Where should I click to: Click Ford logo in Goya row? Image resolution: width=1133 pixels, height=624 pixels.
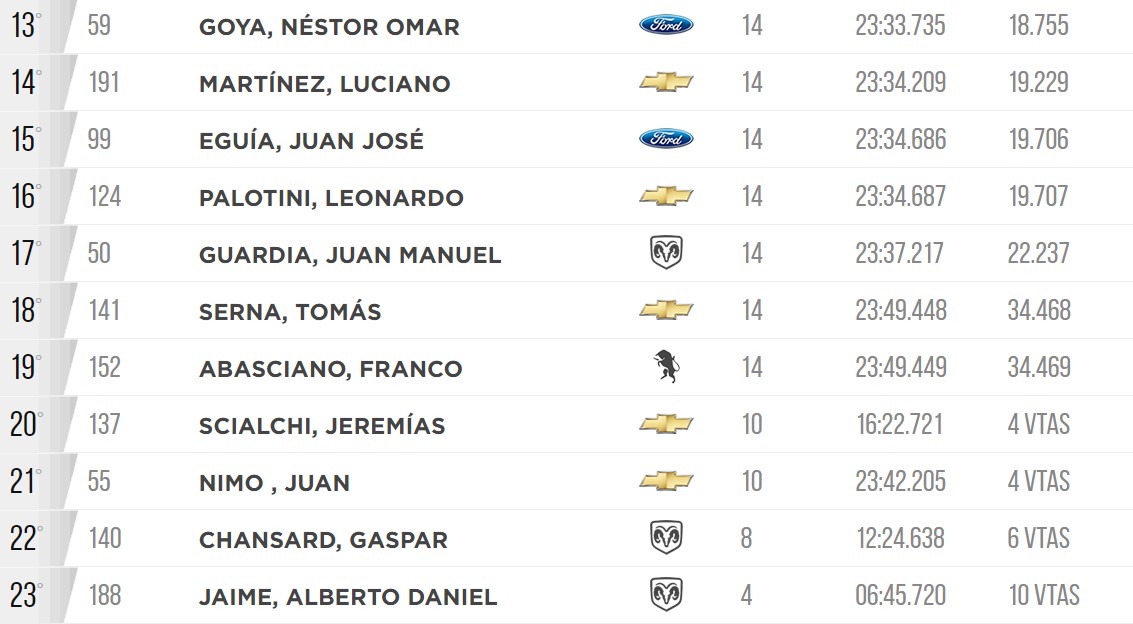point(666,25)
